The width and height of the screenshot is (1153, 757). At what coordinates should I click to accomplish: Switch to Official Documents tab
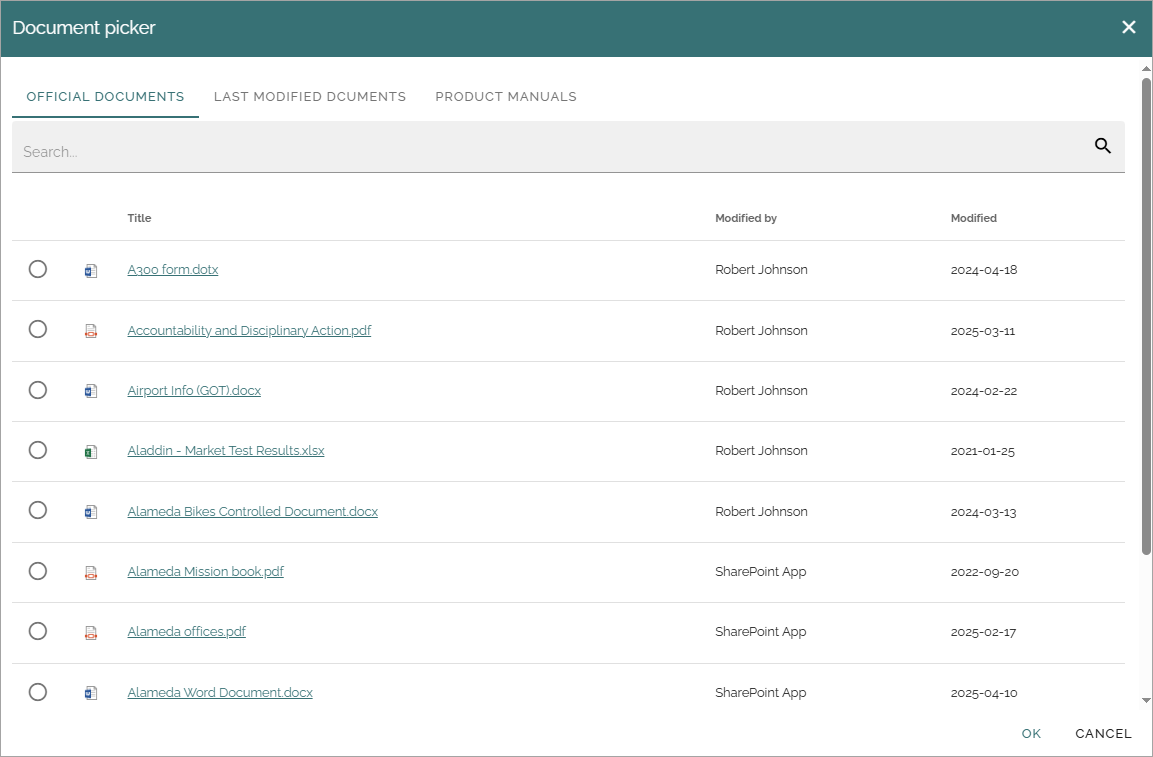tap(105, 96)
